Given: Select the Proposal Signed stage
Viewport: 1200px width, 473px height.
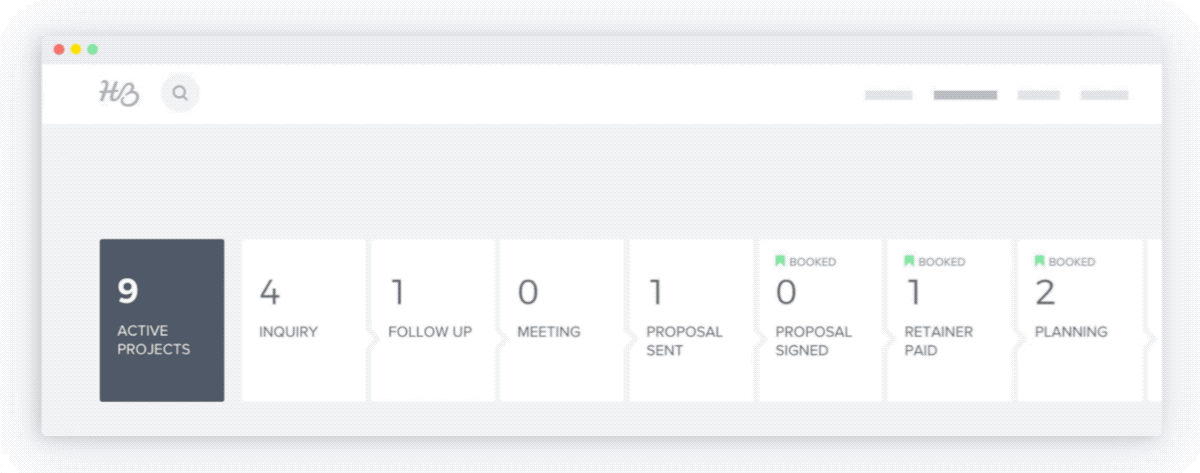Looking at the screenshot, I should tap(820, 320).
